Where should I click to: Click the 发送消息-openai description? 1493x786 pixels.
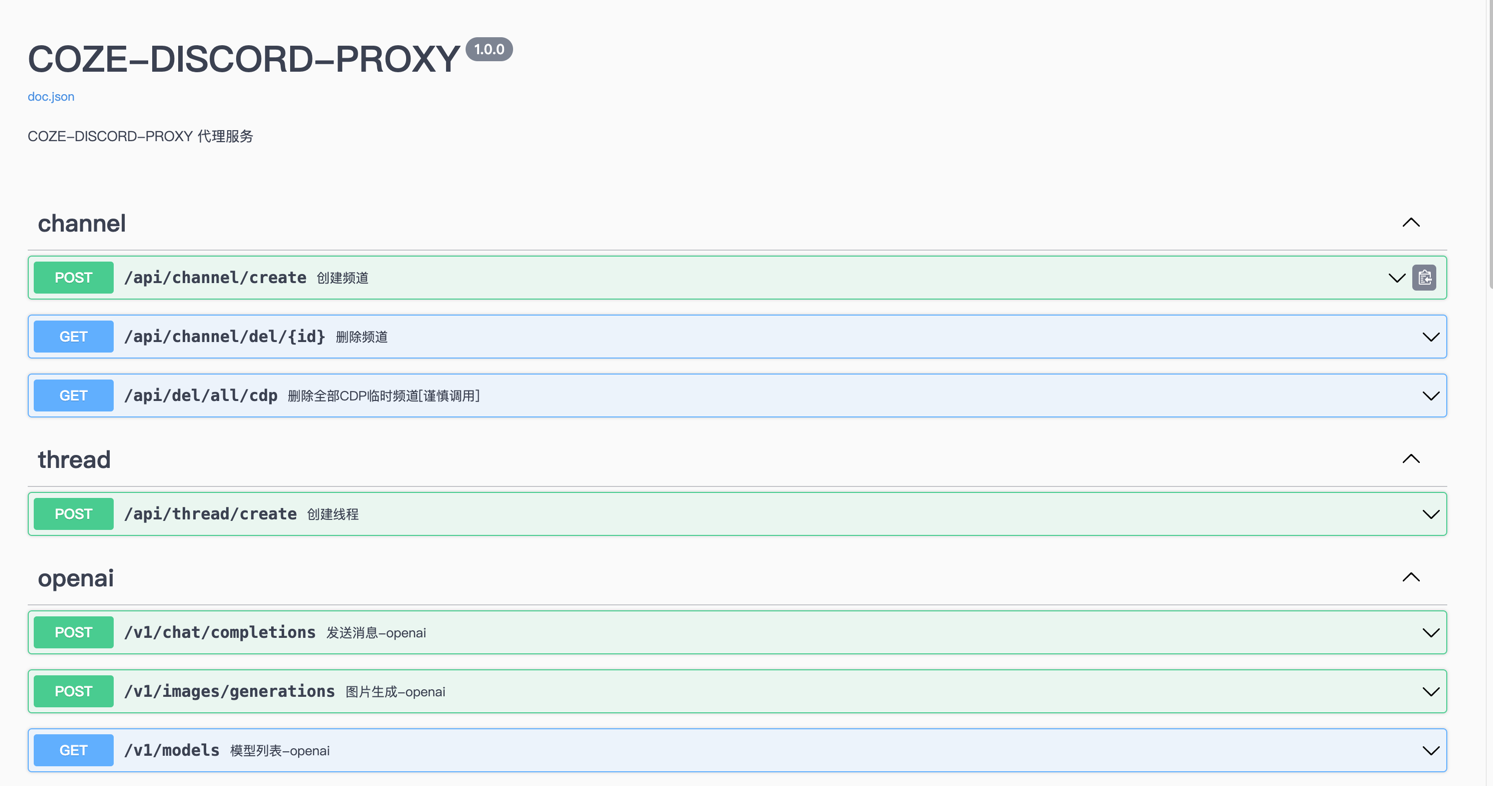376,633
